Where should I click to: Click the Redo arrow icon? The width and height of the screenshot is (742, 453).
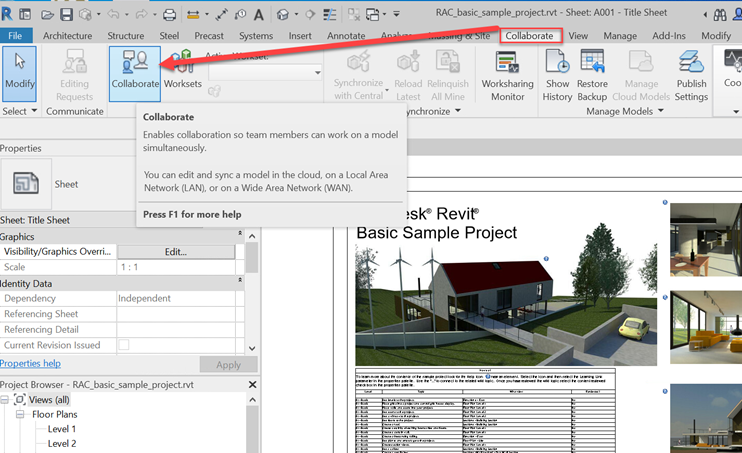click(141, 15)
